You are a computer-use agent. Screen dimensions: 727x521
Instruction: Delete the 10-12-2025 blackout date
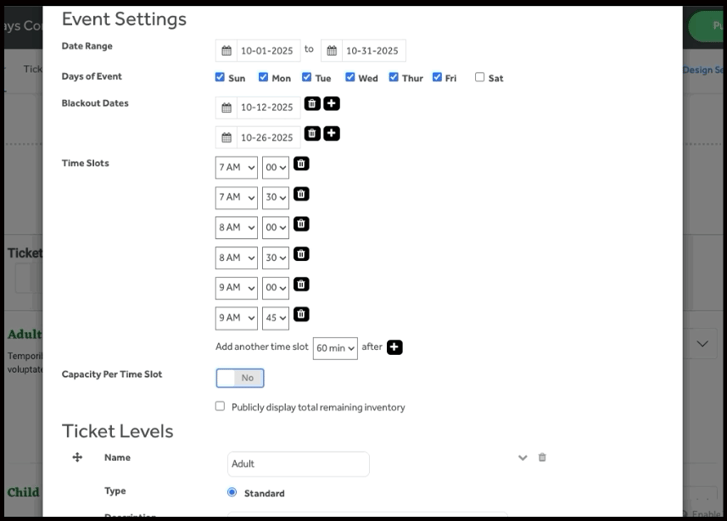click(x=312, y=104)
